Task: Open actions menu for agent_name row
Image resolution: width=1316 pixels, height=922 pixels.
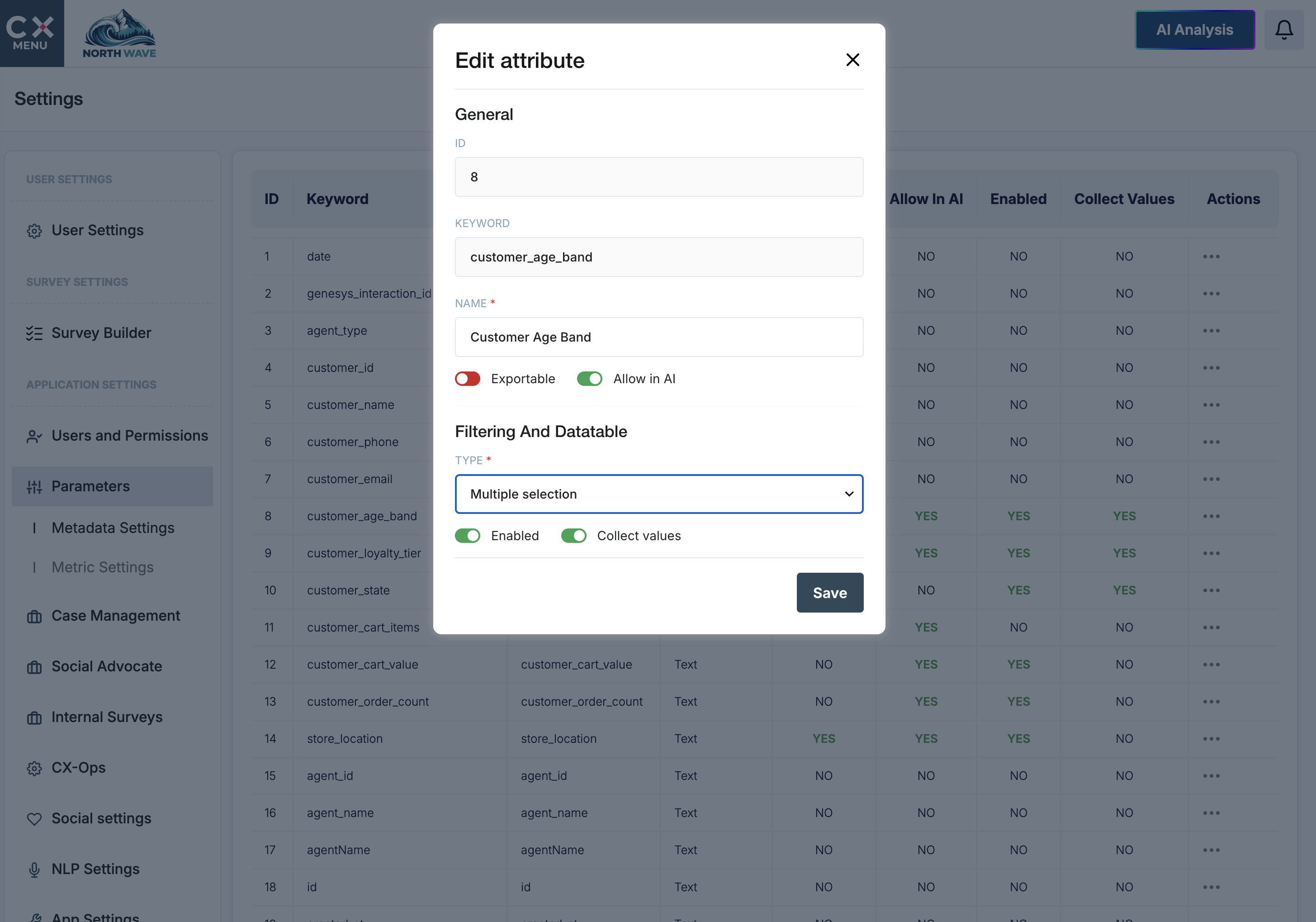Action: point(1211,813)
